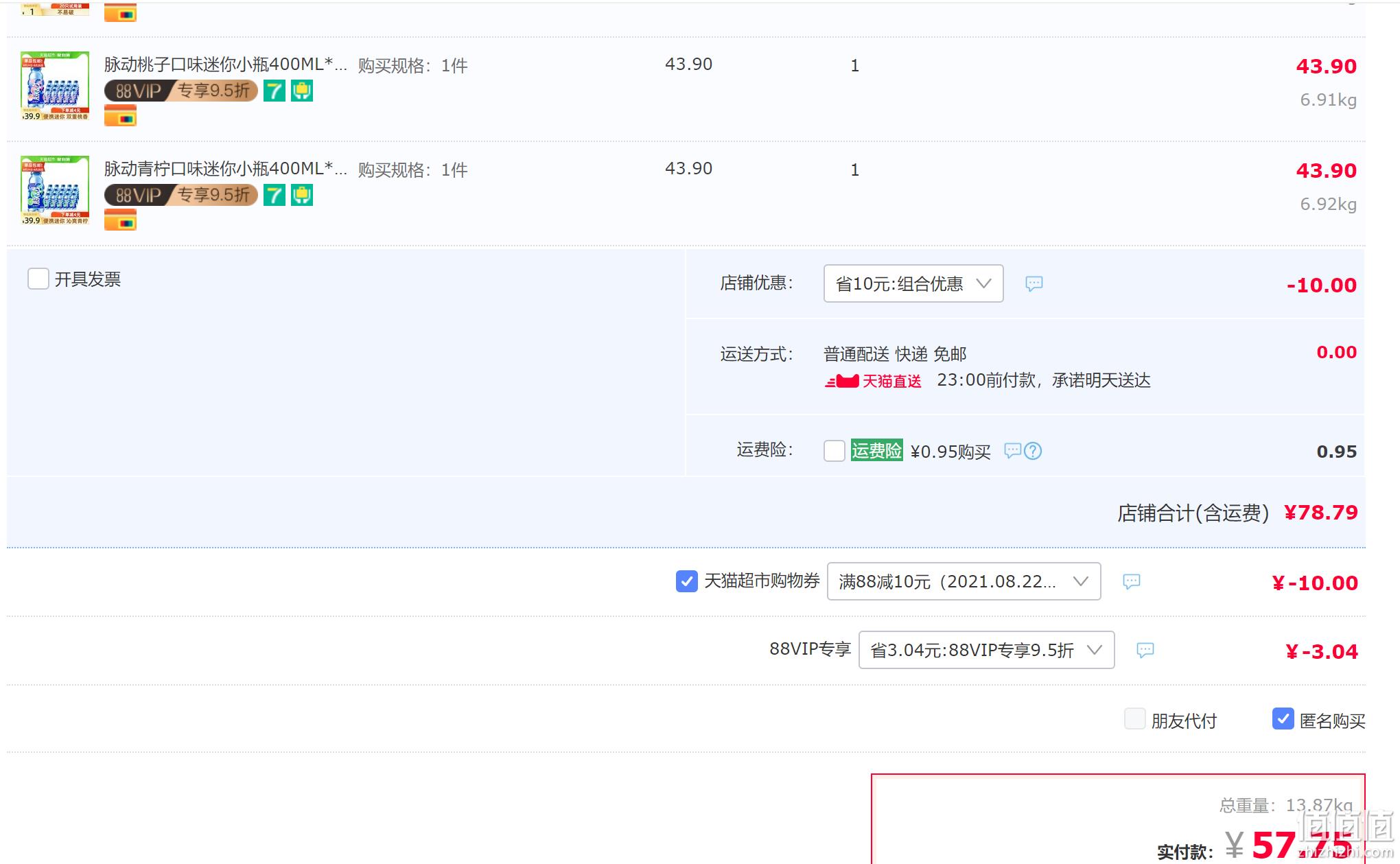
Task: Click the 购买规格：1件 text of peach item
Action: coord(412,66)
